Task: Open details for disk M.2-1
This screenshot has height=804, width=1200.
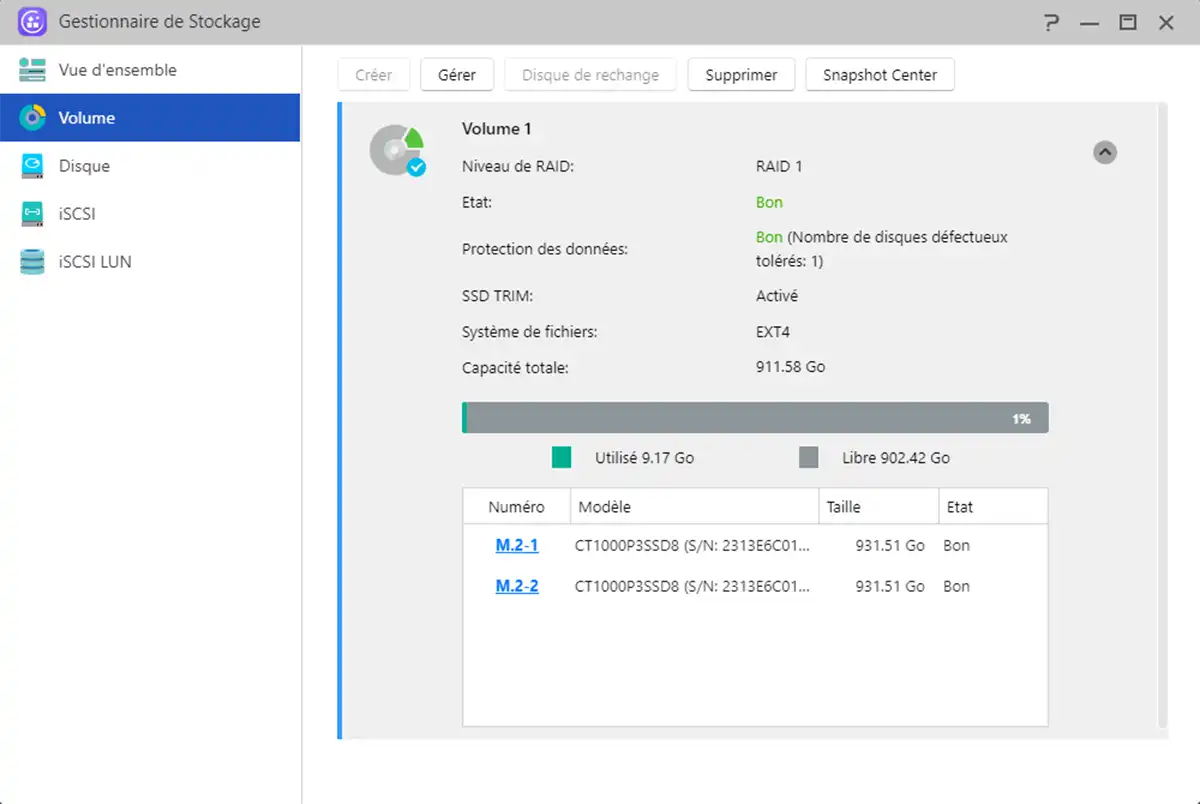Action: pyautogui.click(x=516, y=545)
